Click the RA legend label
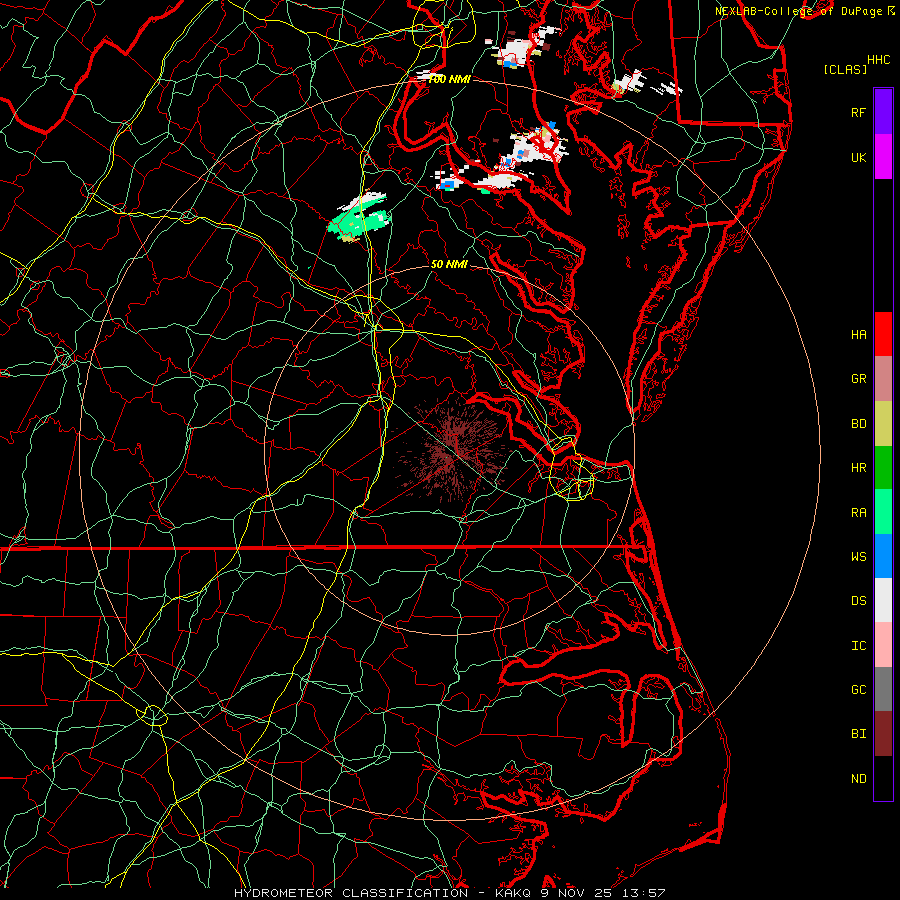This screenshot has height=900, width=900. pos(858,512)
